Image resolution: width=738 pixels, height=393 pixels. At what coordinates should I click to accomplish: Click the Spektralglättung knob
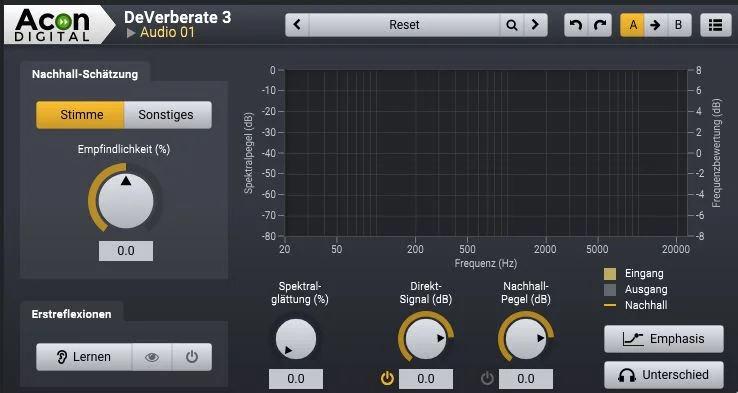tap(296, 339)
